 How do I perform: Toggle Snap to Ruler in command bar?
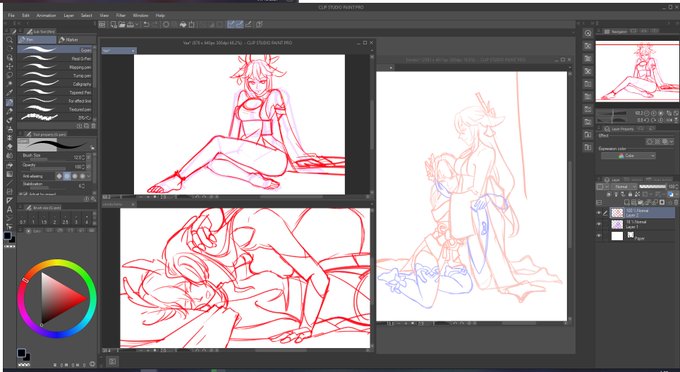point(231,25)
